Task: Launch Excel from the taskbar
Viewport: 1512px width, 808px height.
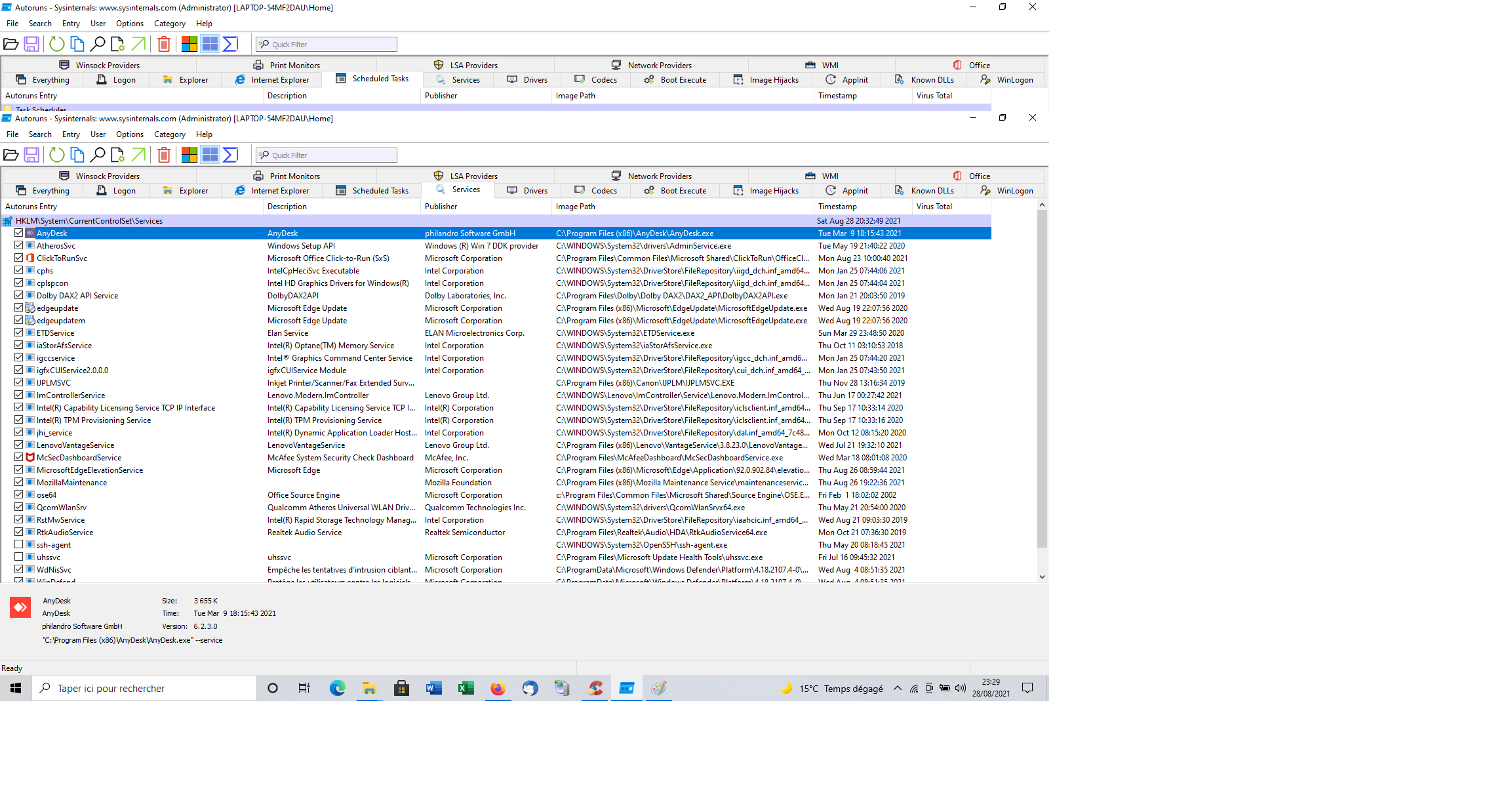Action: 466,688
